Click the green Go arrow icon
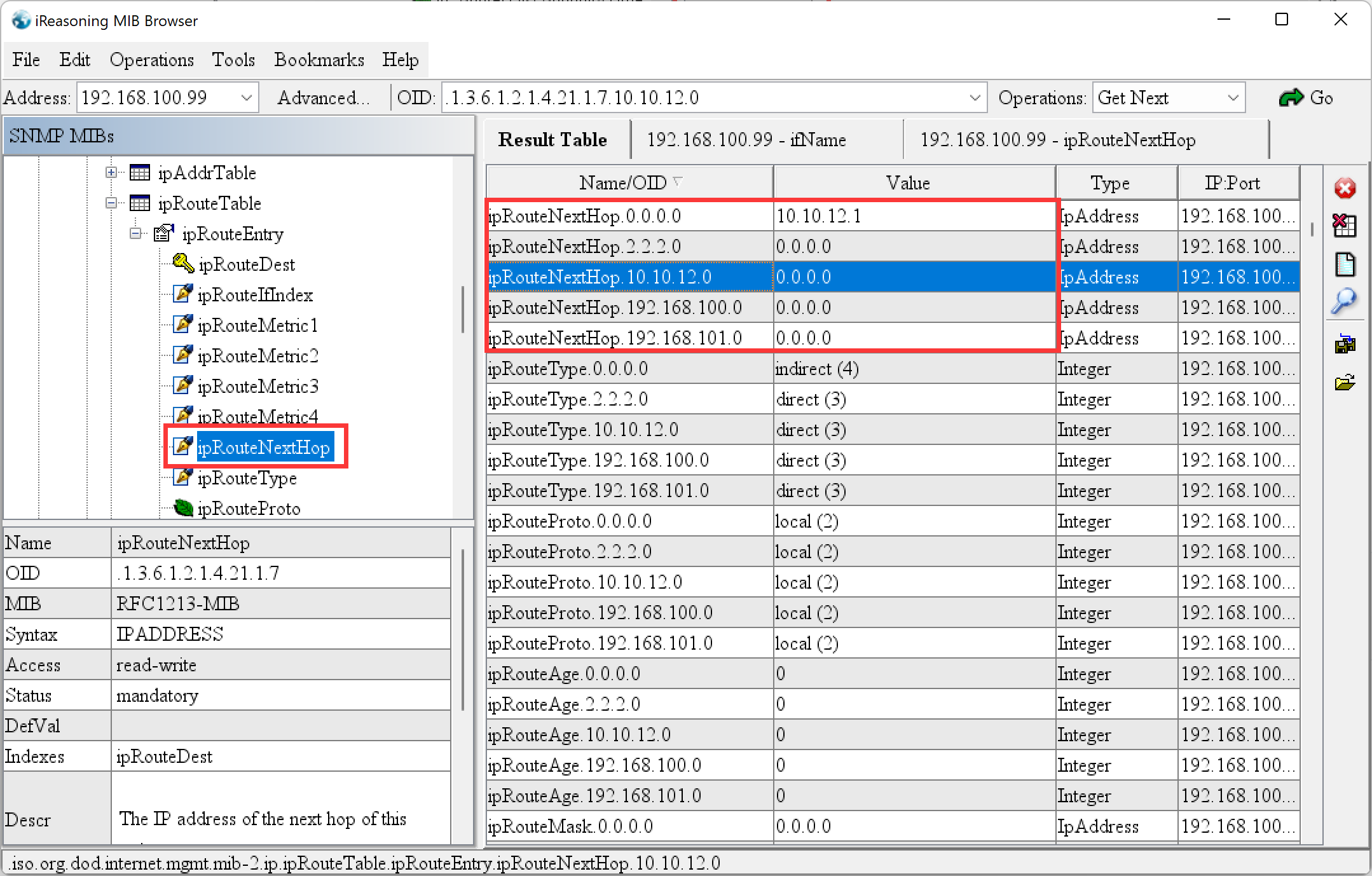This screenshot has height=876, width=1372. coord(1291,98)
